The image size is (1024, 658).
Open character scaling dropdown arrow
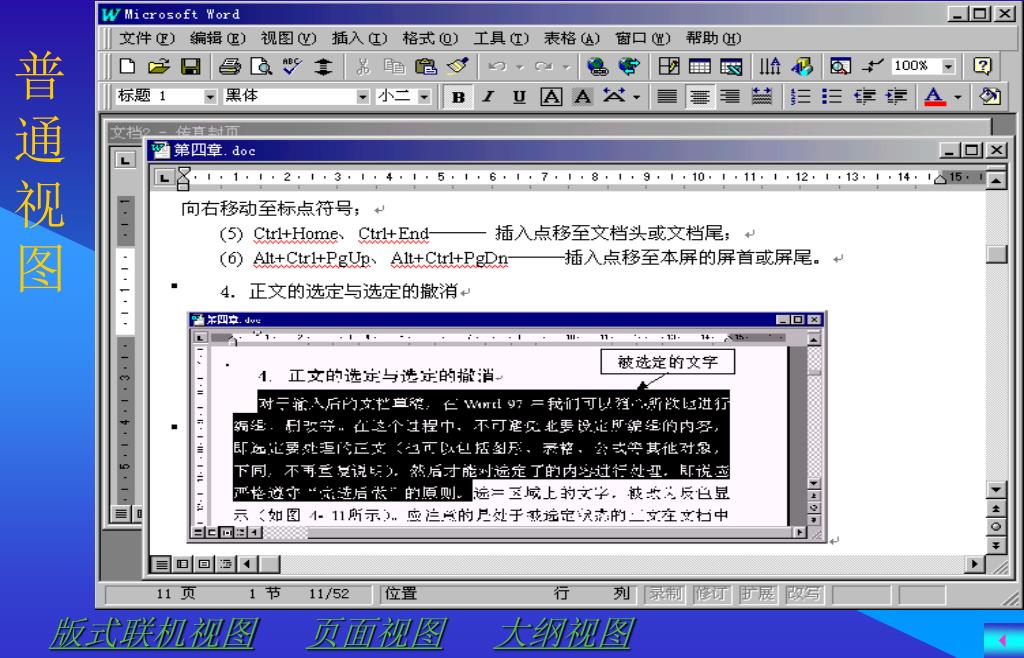click(636, 97)
